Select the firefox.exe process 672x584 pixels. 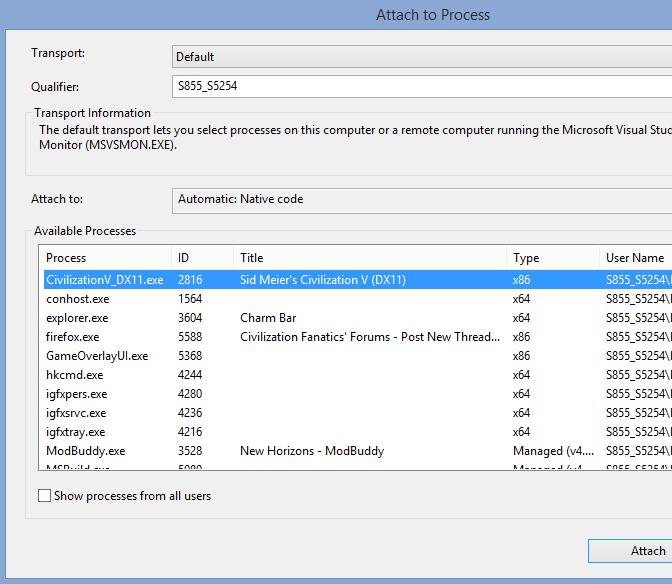[x=72, y=337]
